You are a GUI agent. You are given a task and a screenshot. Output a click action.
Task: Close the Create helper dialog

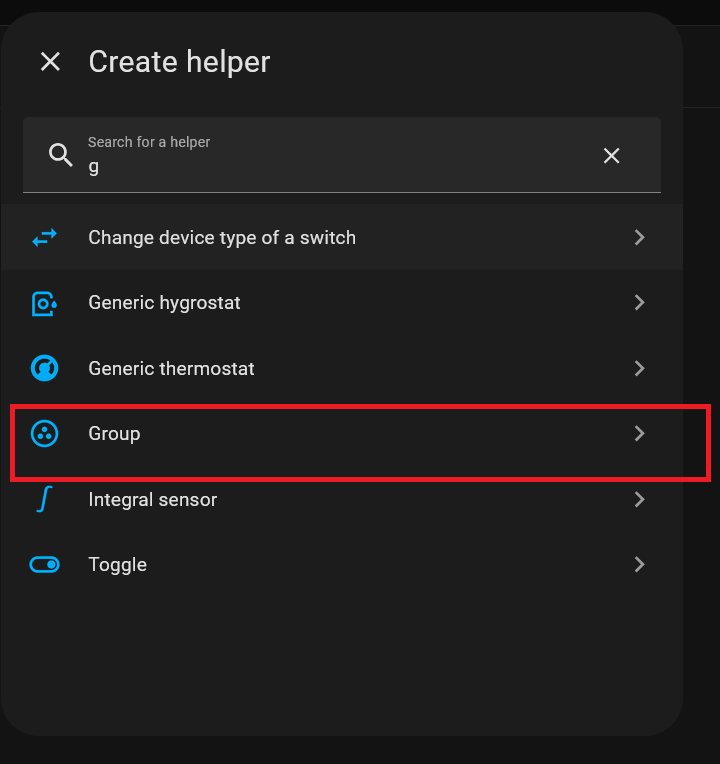[x=50, y=62]
